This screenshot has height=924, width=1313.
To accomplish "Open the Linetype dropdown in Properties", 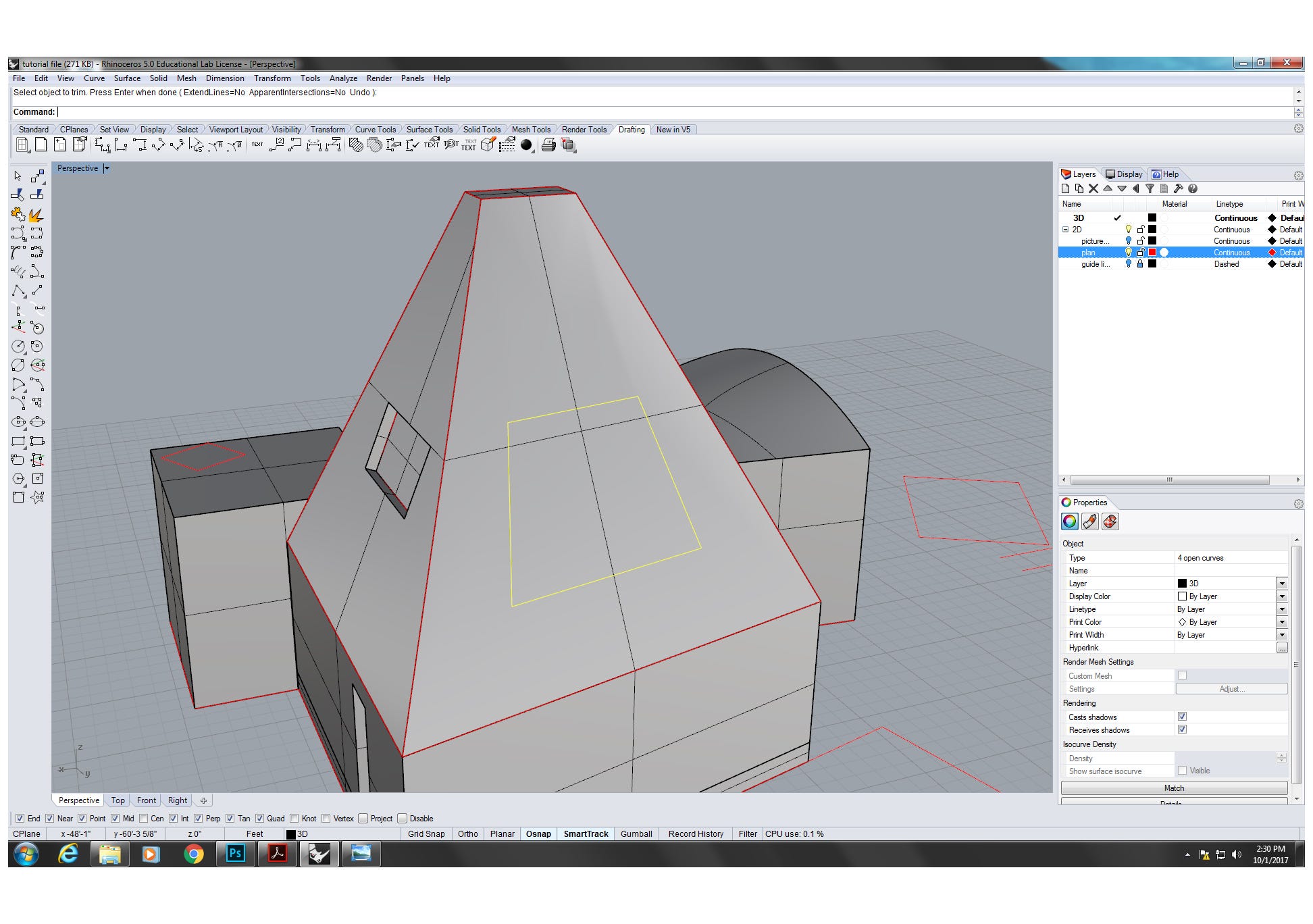I will pyautogui.click(x=1281, y=609).
